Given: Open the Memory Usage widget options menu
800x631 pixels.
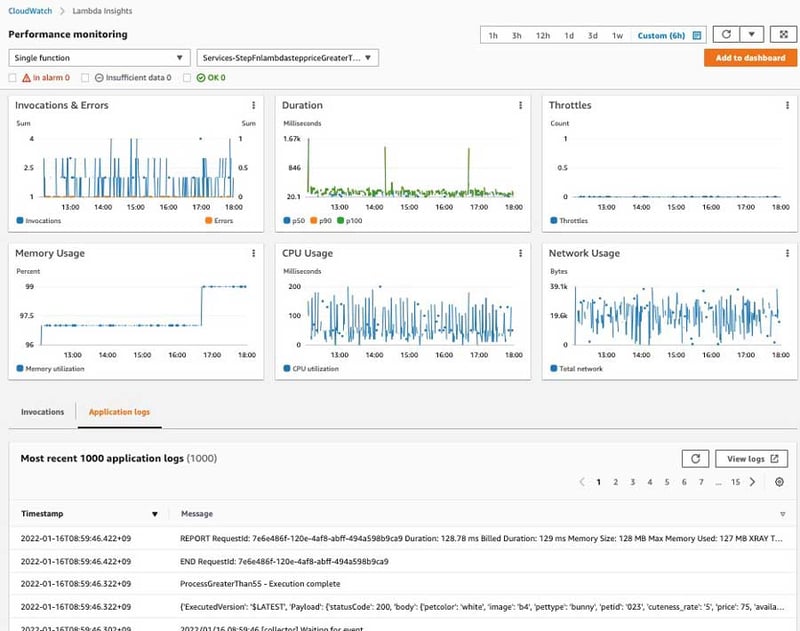Looking at the screenshot, I should [254, 253].
